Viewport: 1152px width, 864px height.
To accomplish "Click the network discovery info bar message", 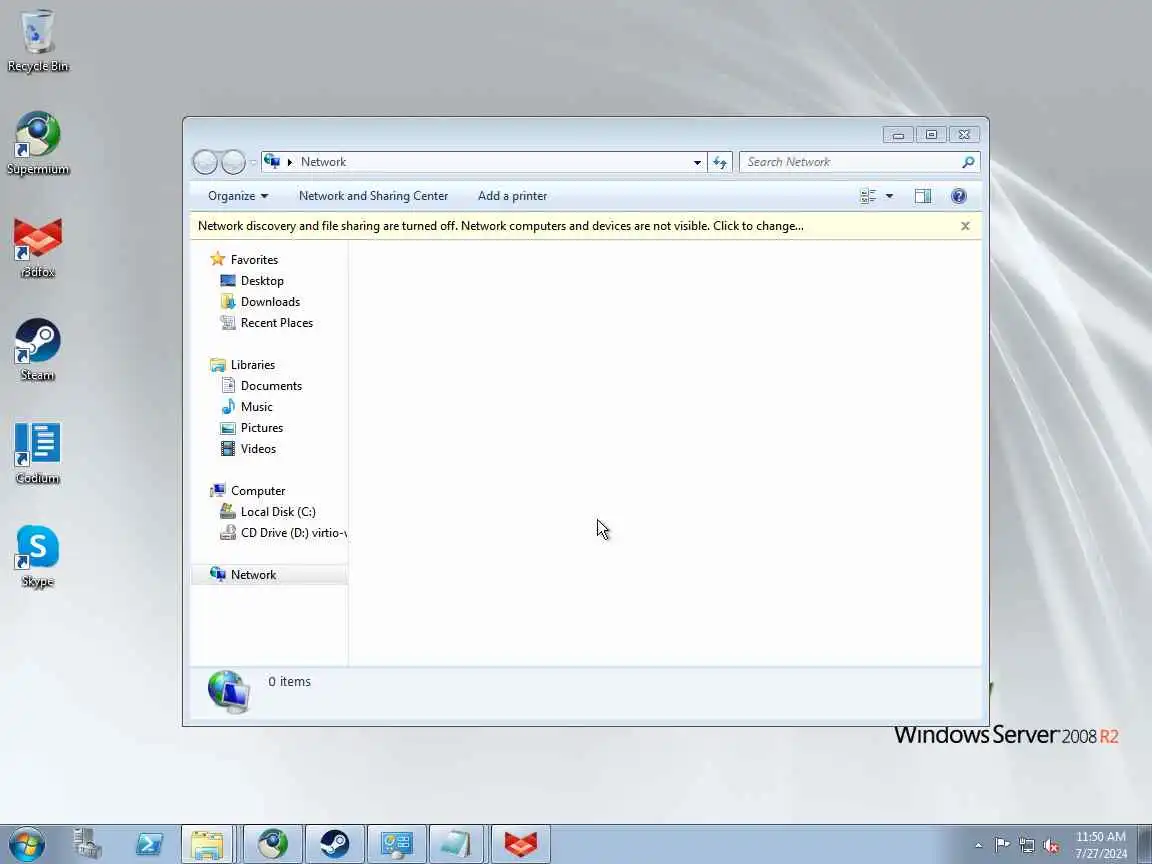I will pyautogui.click(x=500, y=226).
